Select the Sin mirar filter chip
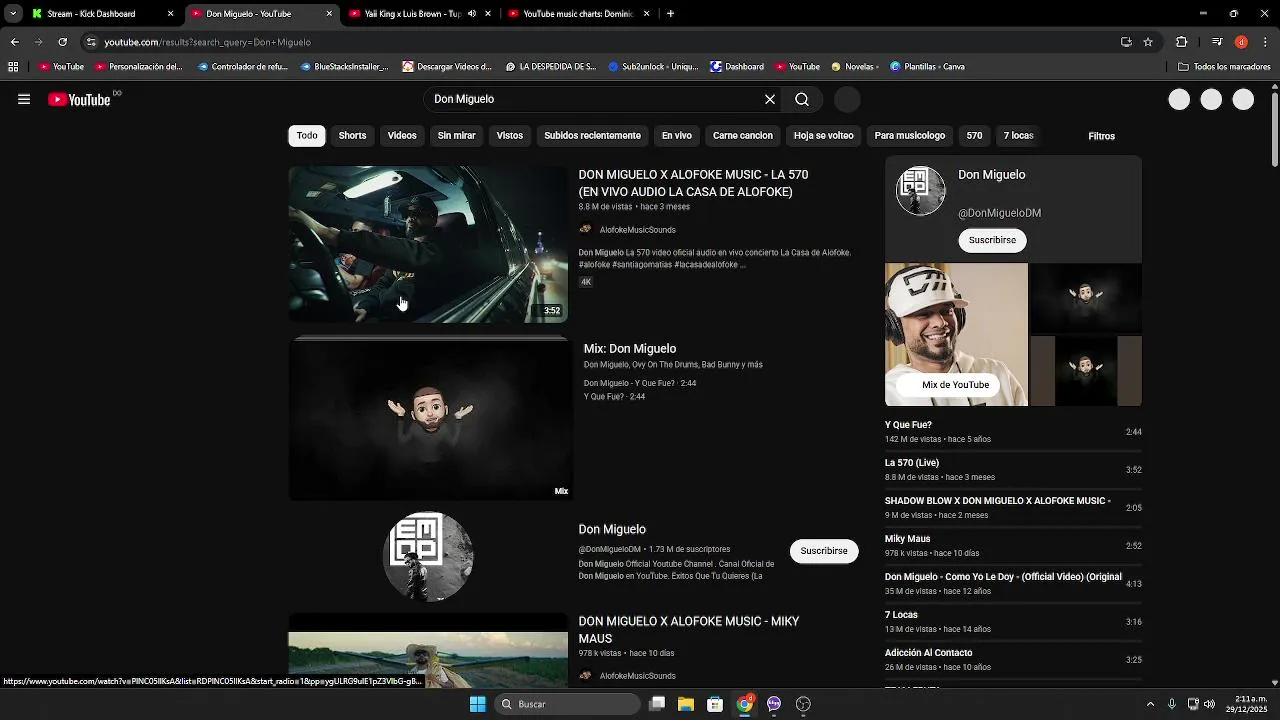 tap(456, 136)
